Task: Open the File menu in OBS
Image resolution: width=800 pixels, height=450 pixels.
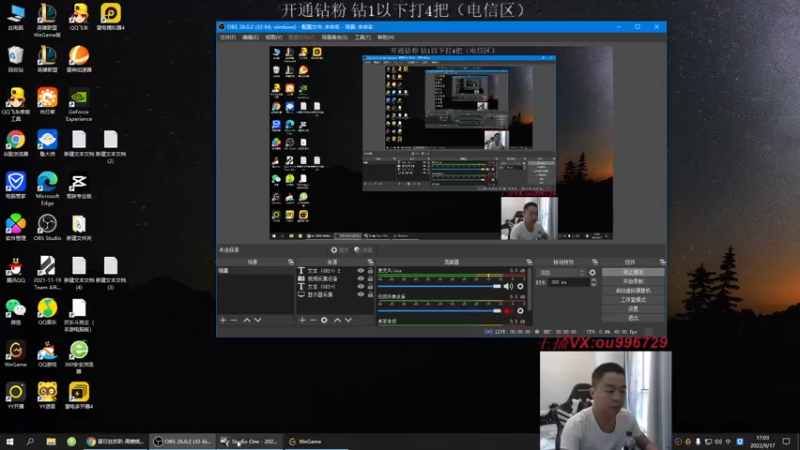Action: click(228, 37)
